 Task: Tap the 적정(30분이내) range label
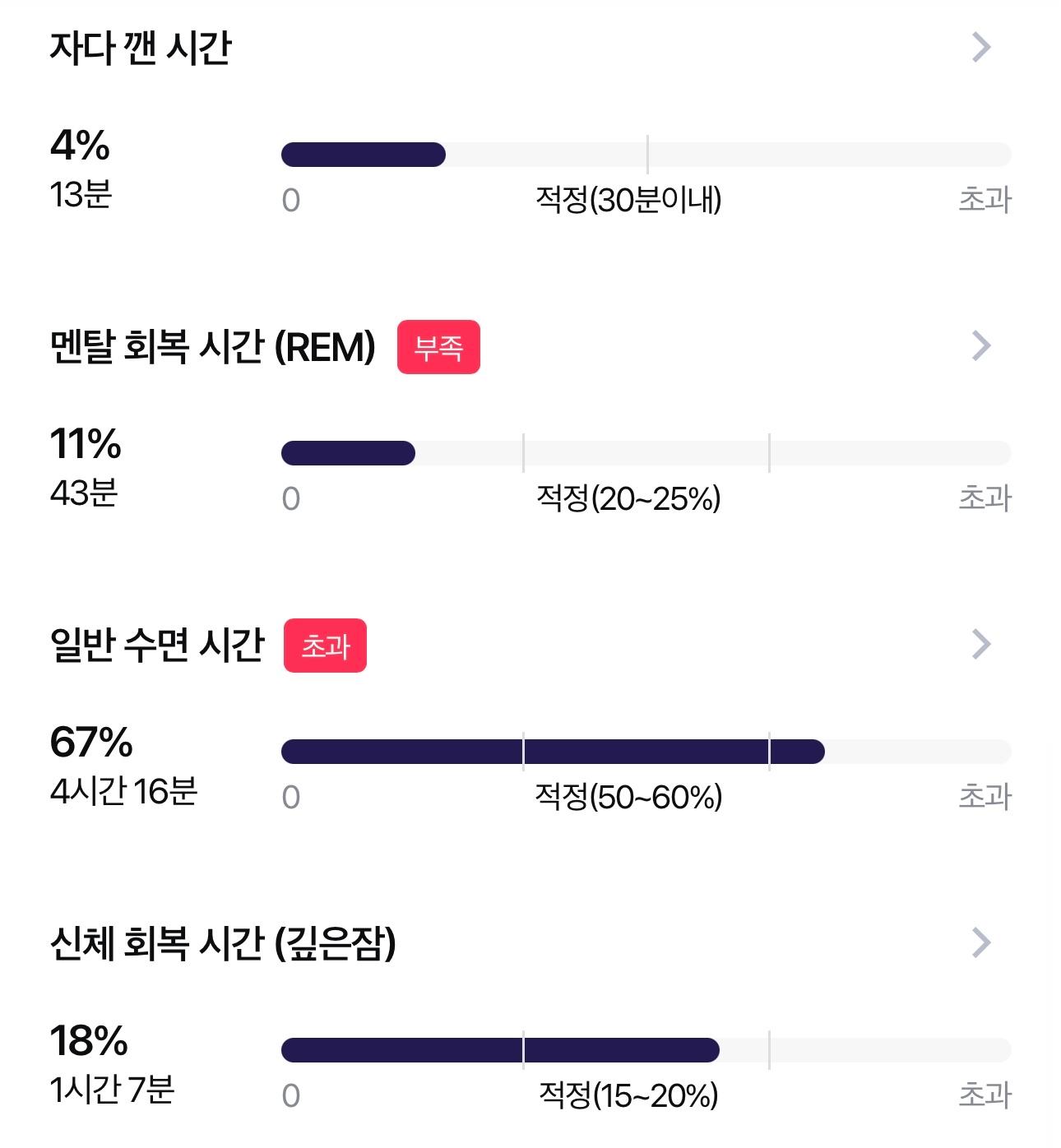tap(628, 200)
